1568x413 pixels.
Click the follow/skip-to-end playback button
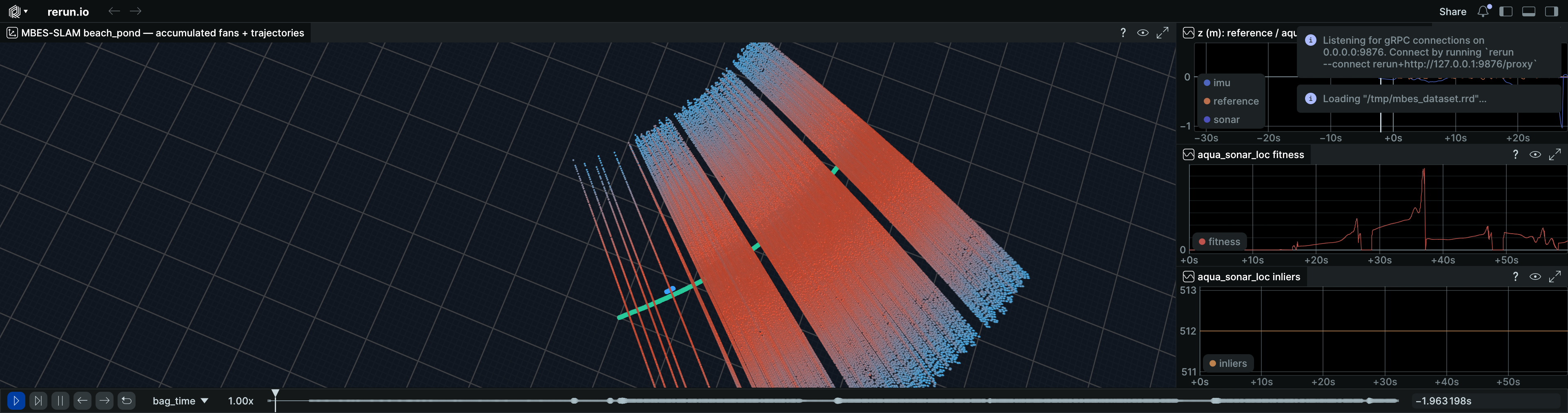(x=38, y=401)
